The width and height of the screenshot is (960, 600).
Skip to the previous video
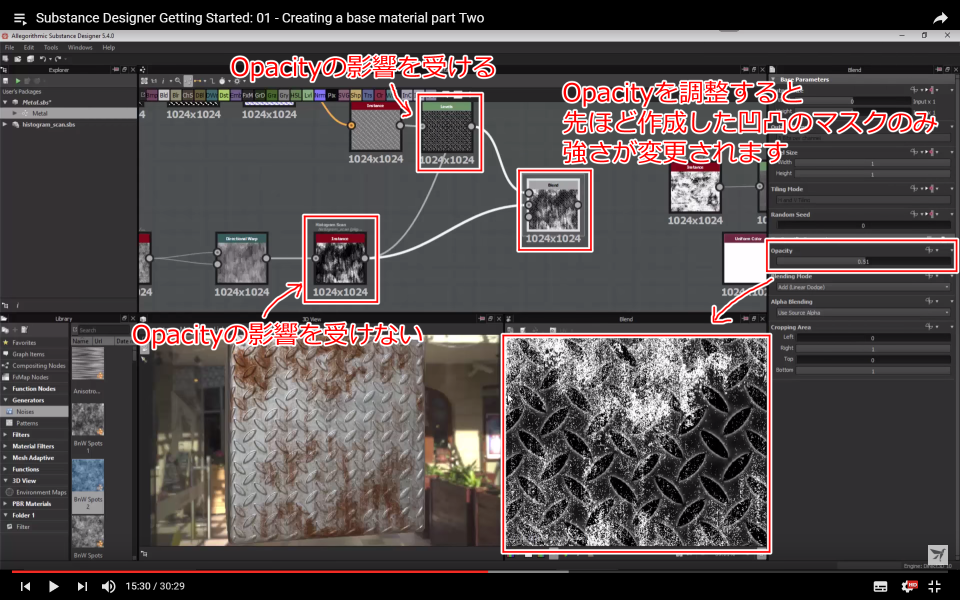(x=25, y=587)
